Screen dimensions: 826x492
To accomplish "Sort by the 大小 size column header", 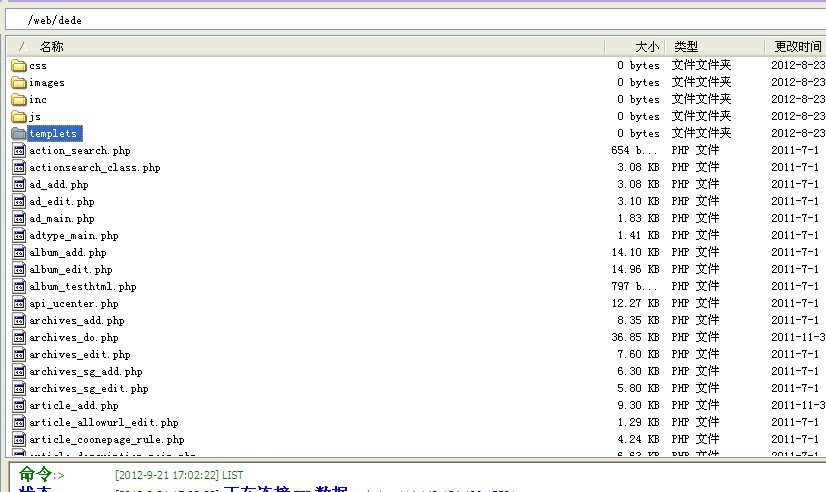I will tap(646, 47).
